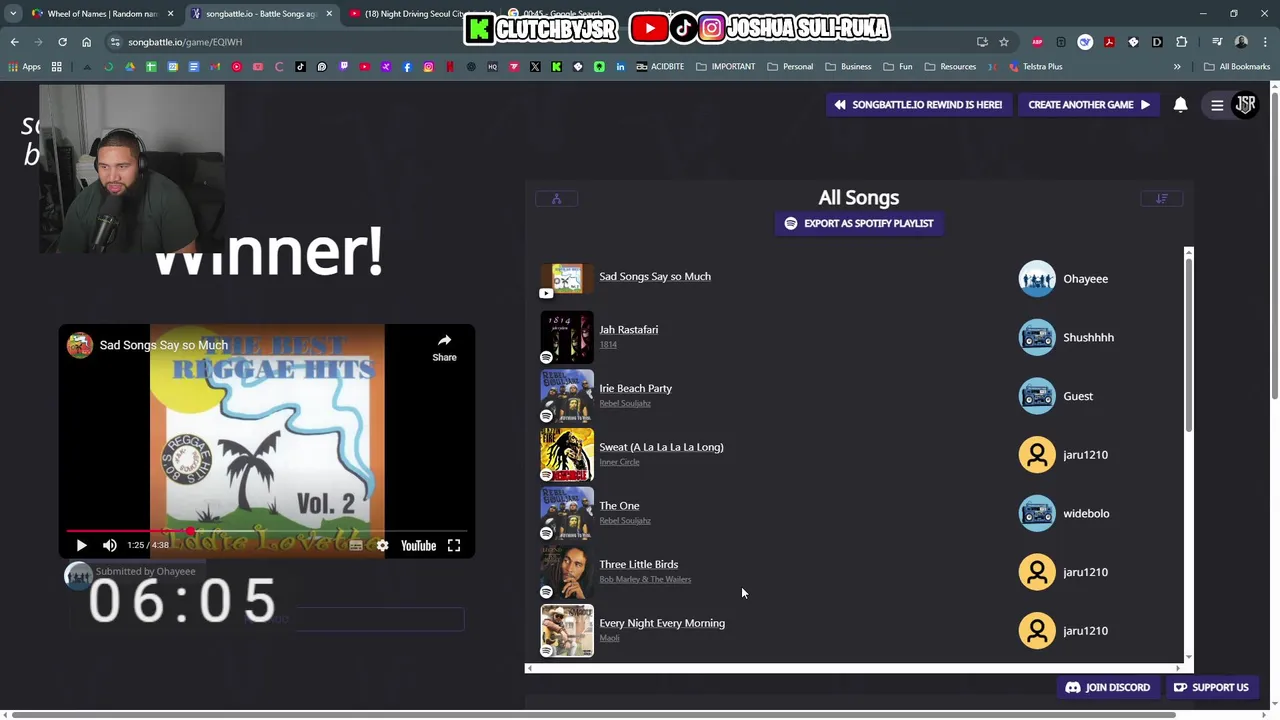This screenshot has height=720, width=1280.
Task: Open the hamburger menu next to the bell
Action: tap(1217, 105)
